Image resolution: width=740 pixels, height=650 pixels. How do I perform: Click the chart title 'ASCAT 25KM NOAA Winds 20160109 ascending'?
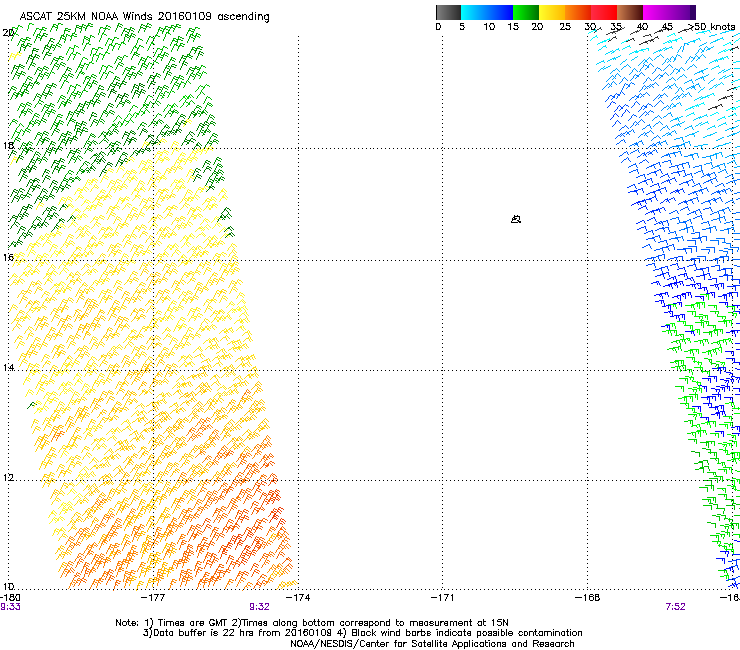(x=144, y=16)
